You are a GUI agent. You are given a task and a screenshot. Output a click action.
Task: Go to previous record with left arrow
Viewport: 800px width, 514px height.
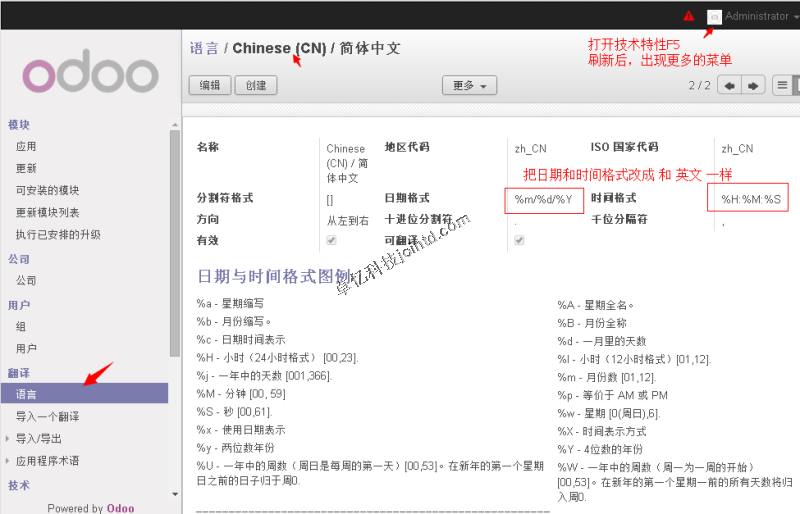[729, 86]
